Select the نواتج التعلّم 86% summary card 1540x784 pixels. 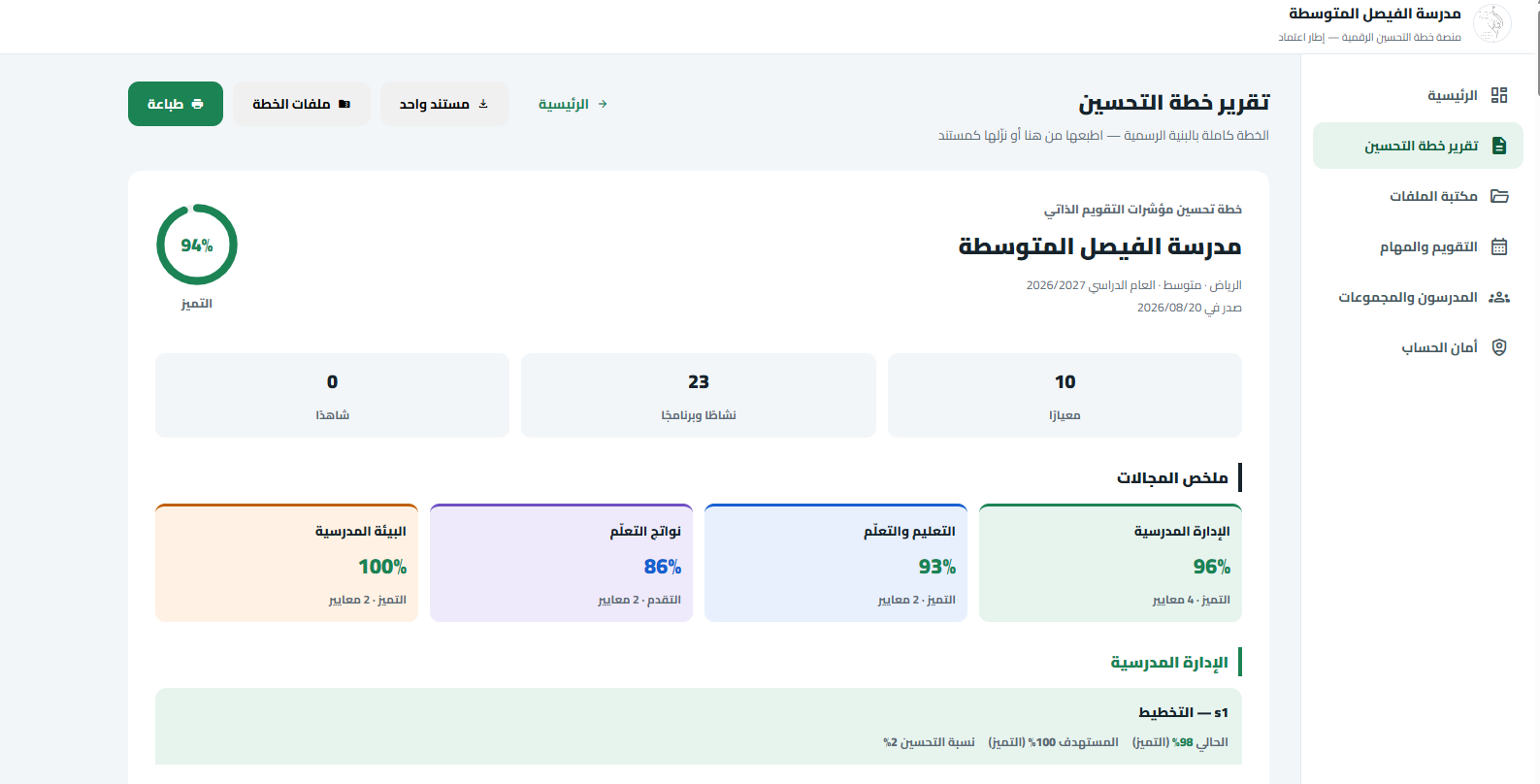(x=561, y=563)
